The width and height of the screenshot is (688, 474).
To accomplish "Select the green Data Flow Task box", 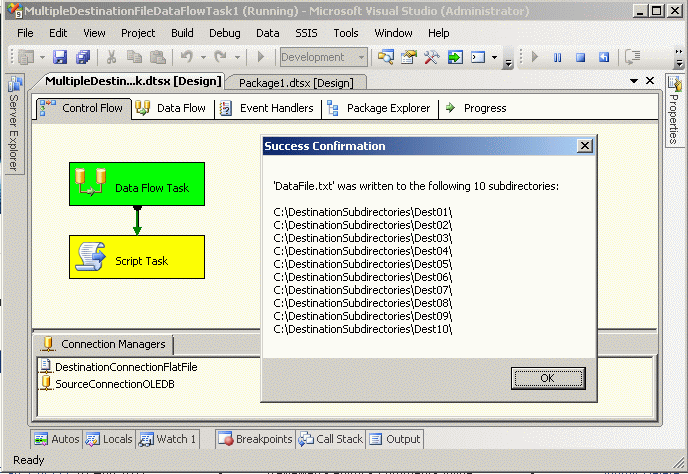I will tap(137, 184).
